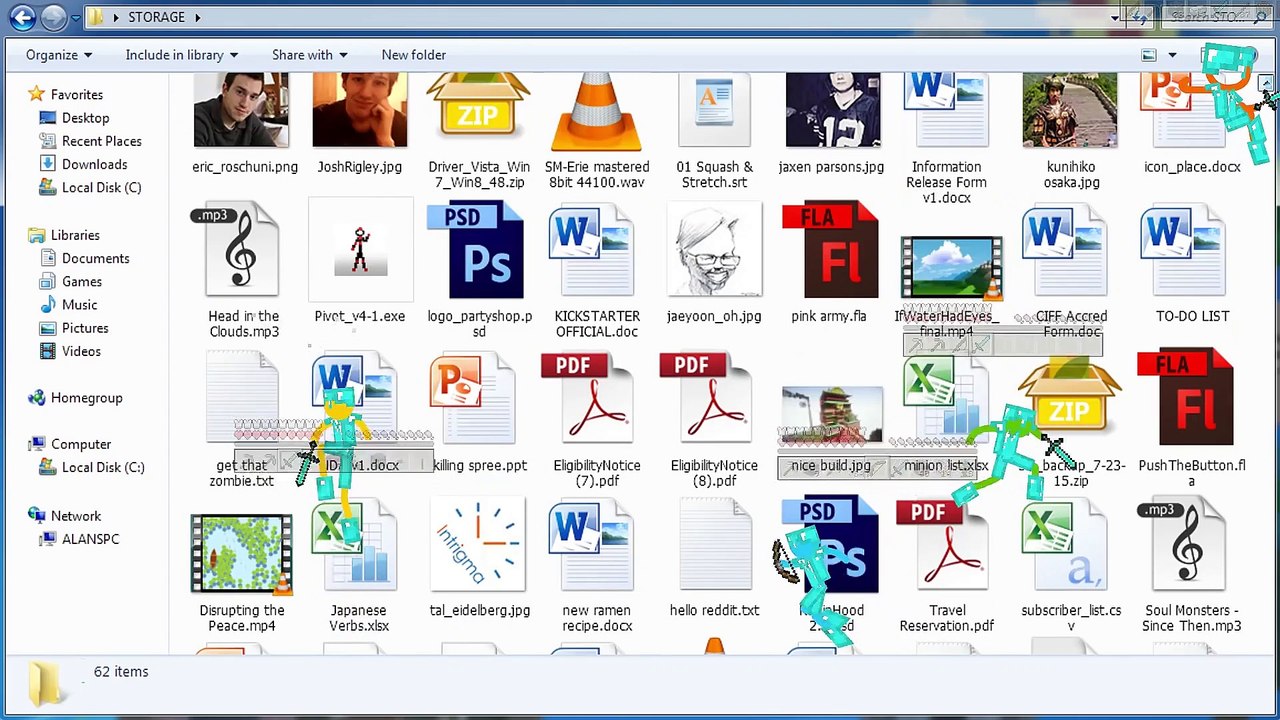Click the STORAGE folder in address bar
Viewport: 1280px width, 720px height.
pyautogui.click(x=157, y=17)
